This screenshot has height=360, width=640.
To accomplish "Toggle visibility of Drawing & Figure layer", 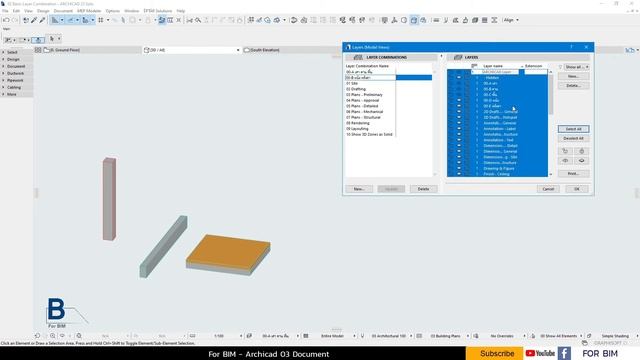I will pos(459,168).
